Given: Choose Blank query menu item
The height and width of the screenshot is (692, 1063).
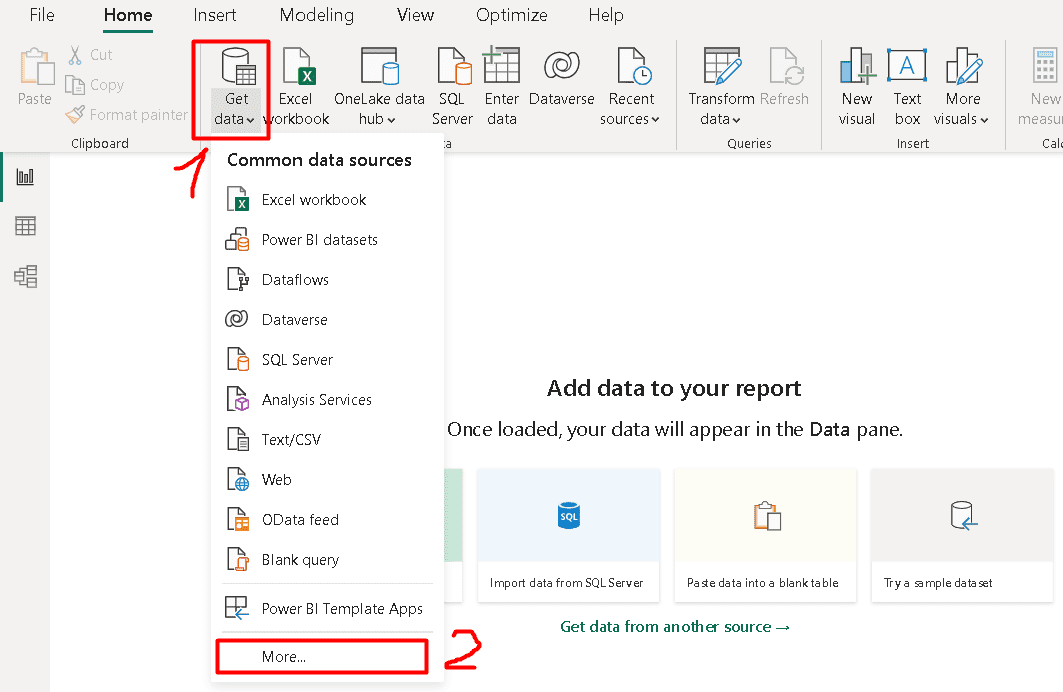Looking at the screenshot, I should [x=327, y=560].
